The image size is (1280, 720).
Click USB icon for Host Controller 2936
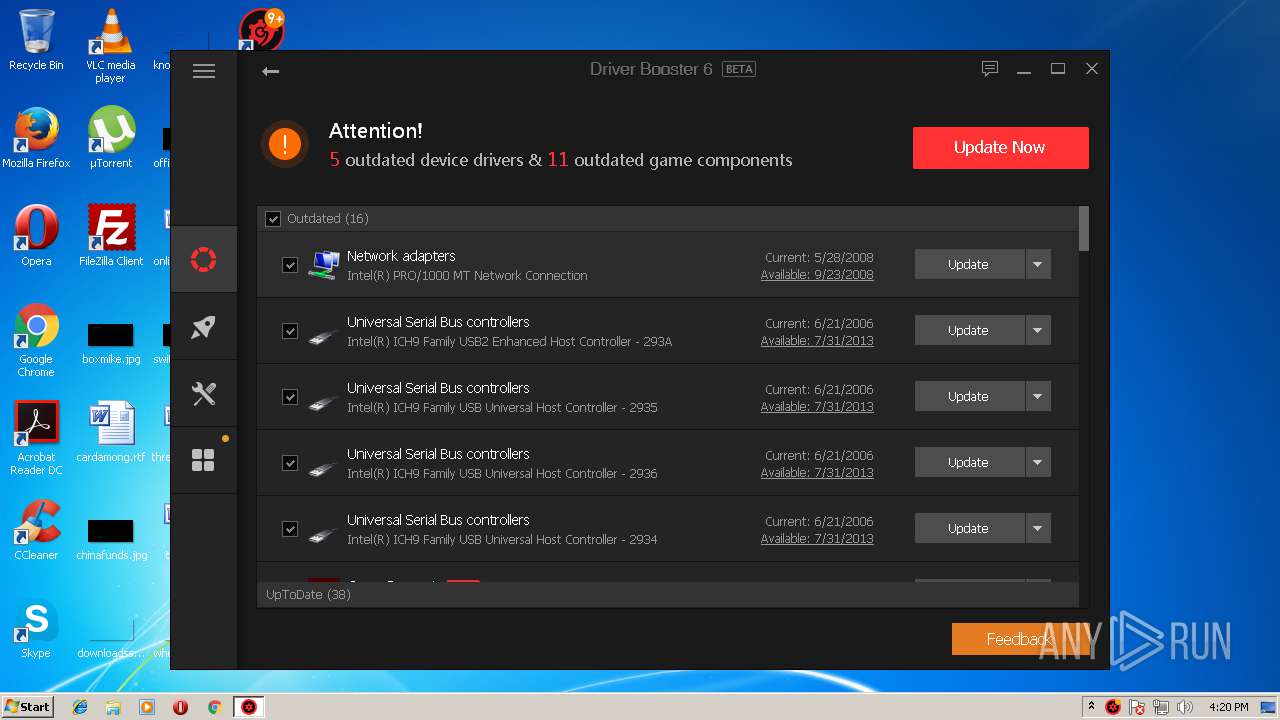(x=323, y=468)
